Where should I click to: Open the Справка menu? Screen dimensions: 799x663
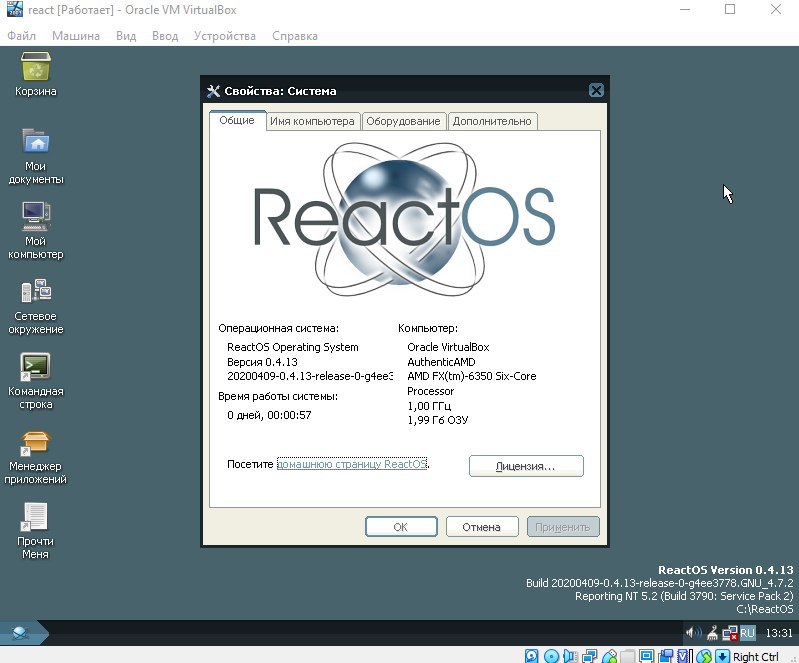tap(295, 36)
